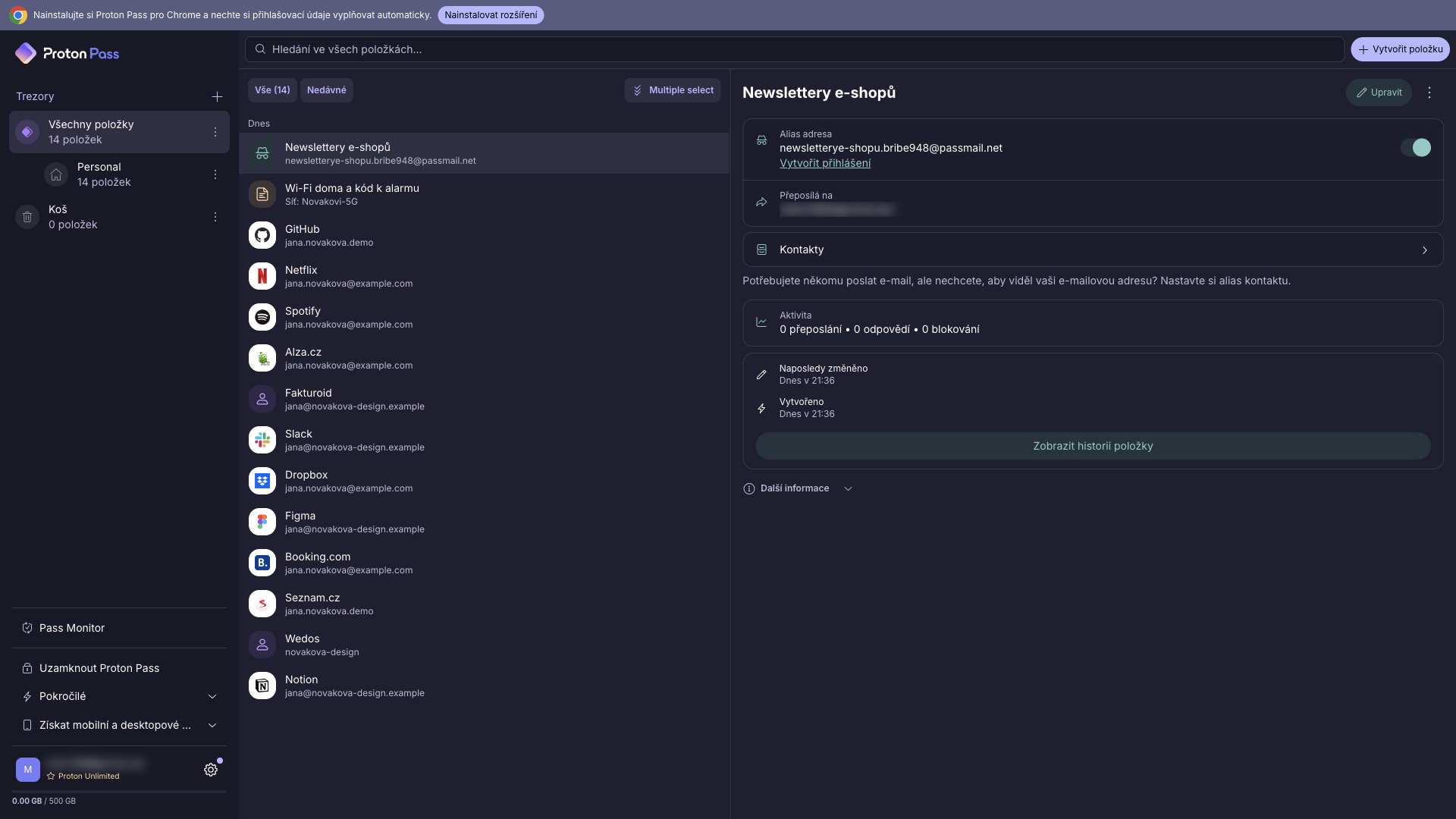
Task: Open Pass Monitor
Action: (119, 628)
